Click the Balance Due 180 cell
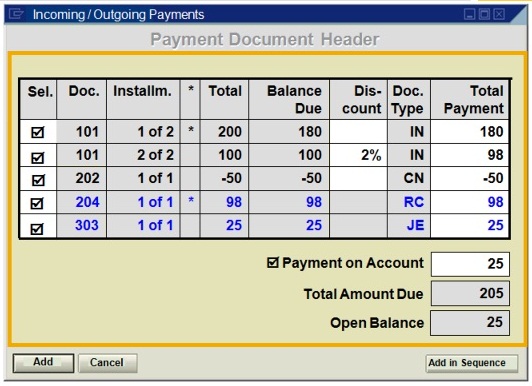 pos(289,132)
